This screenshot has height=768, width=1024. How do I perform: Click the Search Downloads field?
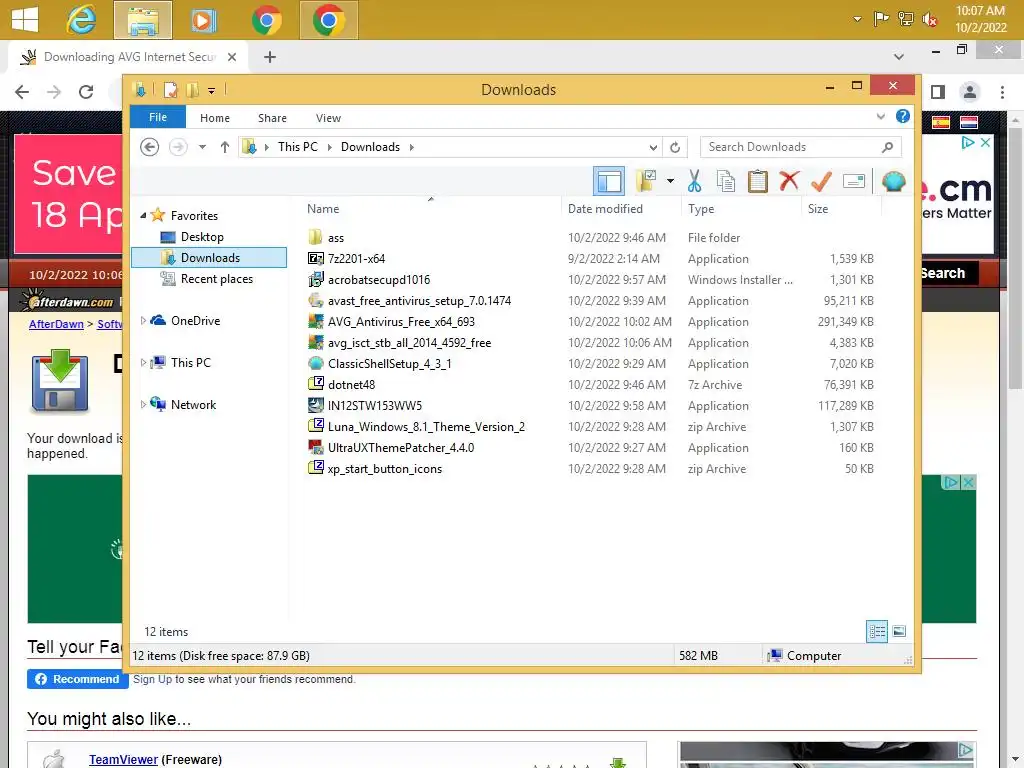(801, 147)
